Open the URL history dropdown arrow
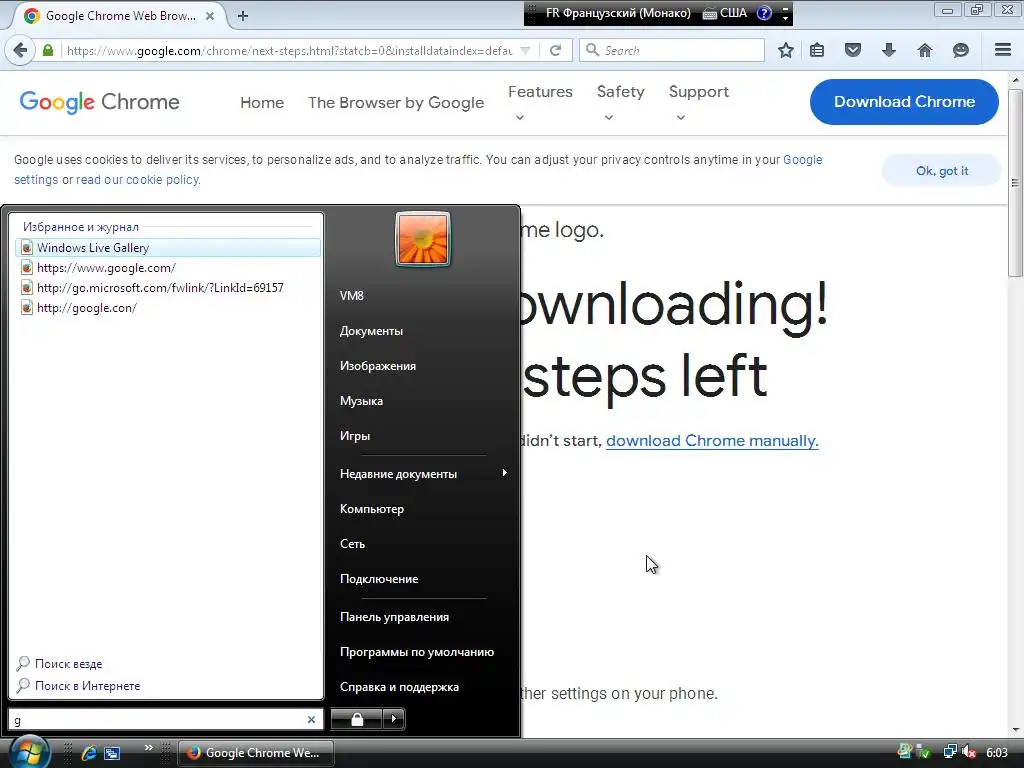 tap(525, 50)
